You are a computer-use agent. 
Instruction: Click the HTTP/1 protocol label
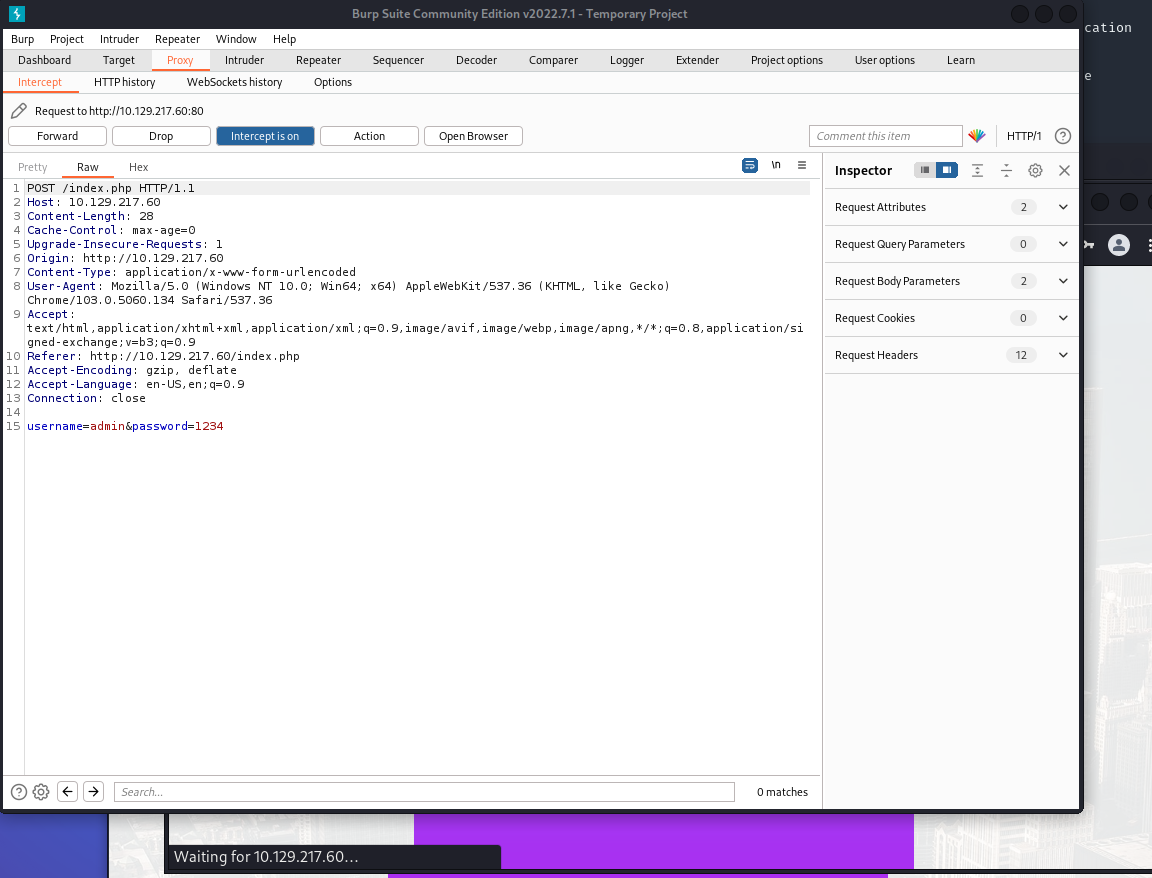pos(1023,136)
